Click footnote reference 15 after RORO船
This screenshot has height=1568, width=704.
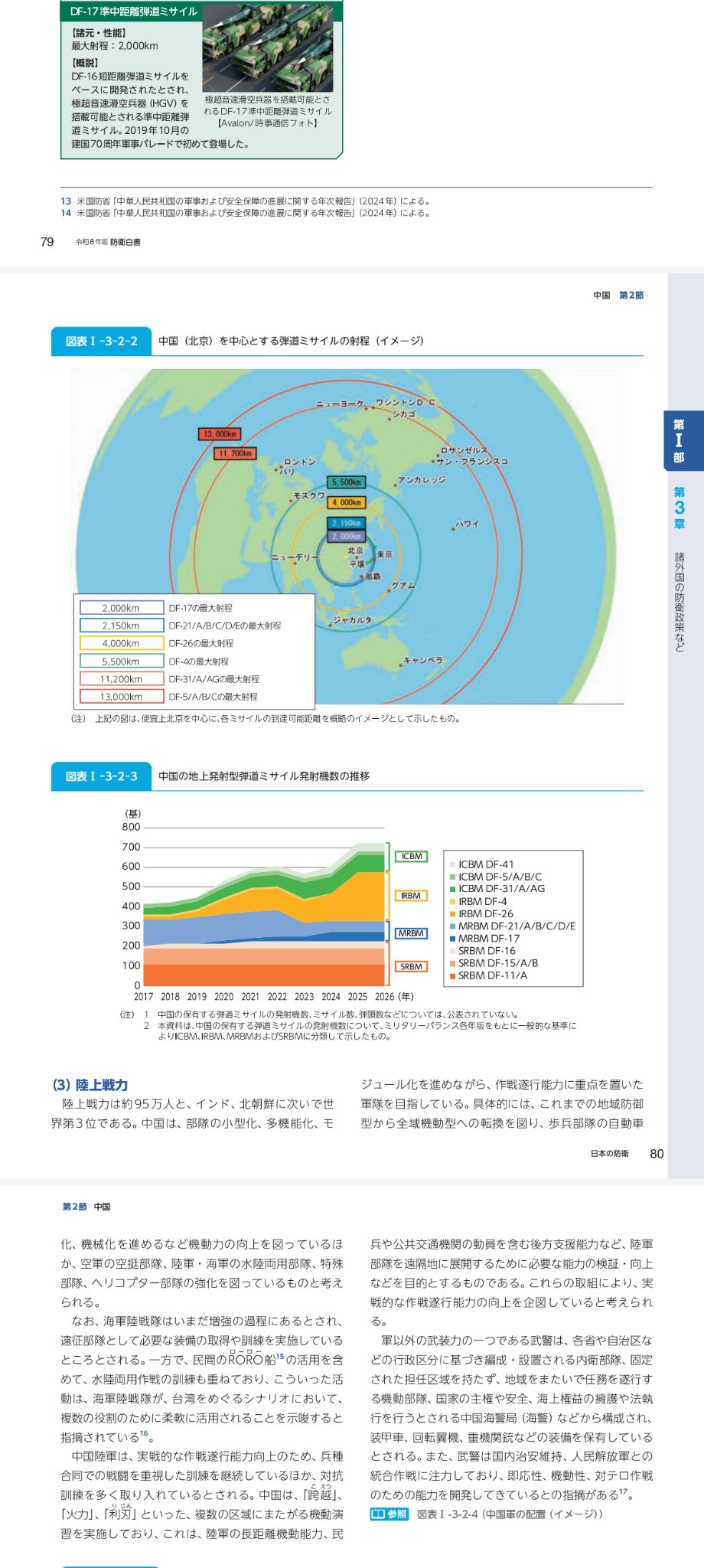pyautogui.click(x=279, y=1357)
